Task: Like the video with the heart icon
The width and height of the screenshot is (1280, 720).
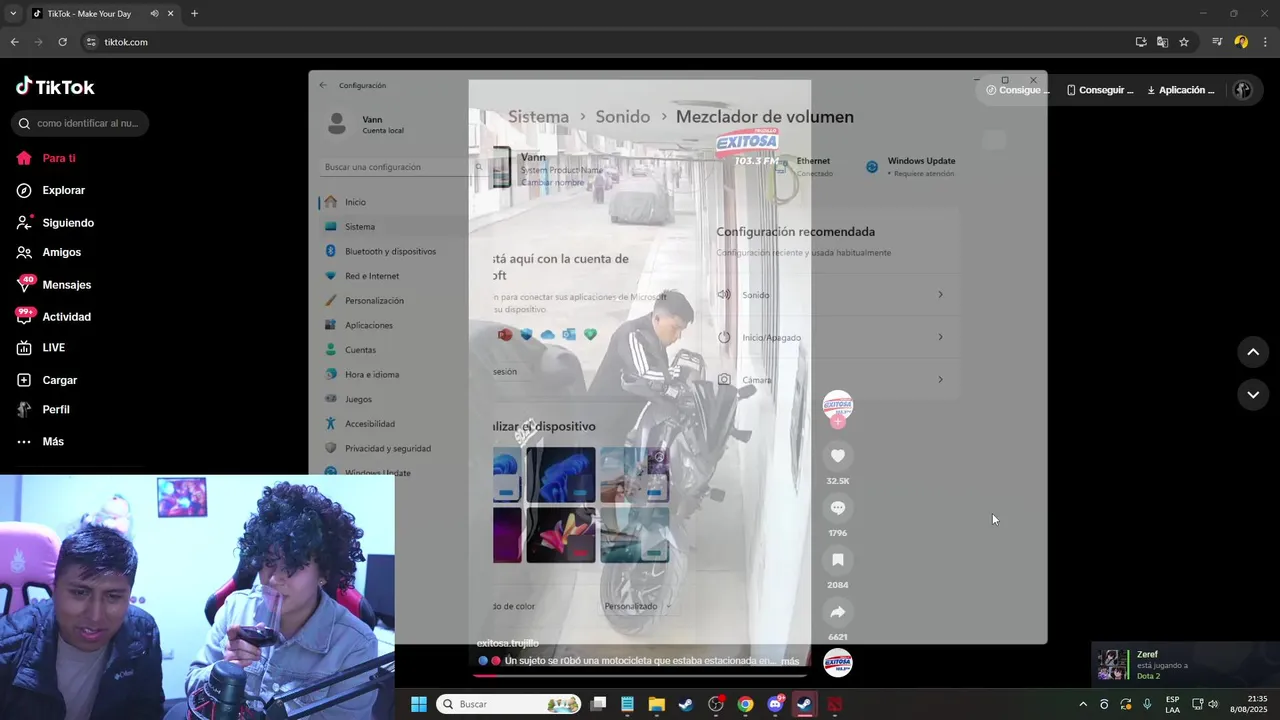Action: pyautogui.click(x=838, y=456)
